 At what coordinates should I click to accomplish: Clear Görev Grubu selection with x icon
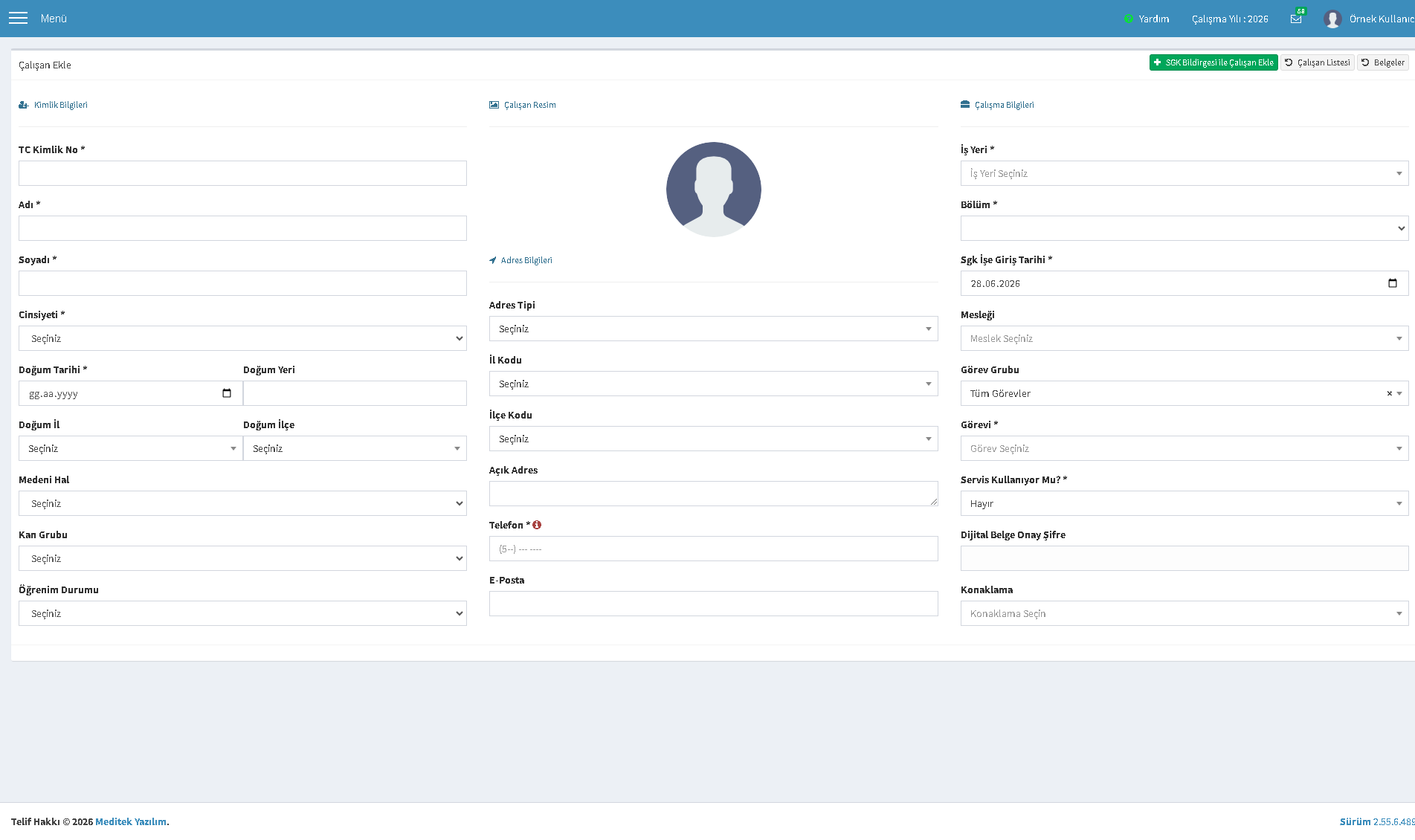(x=1389, y=394)
